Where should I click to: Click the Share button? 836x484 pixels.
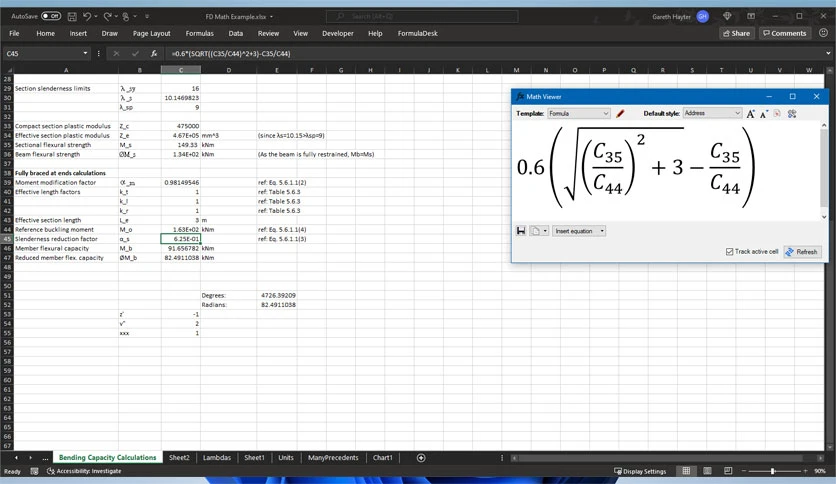tap(736, 33)
